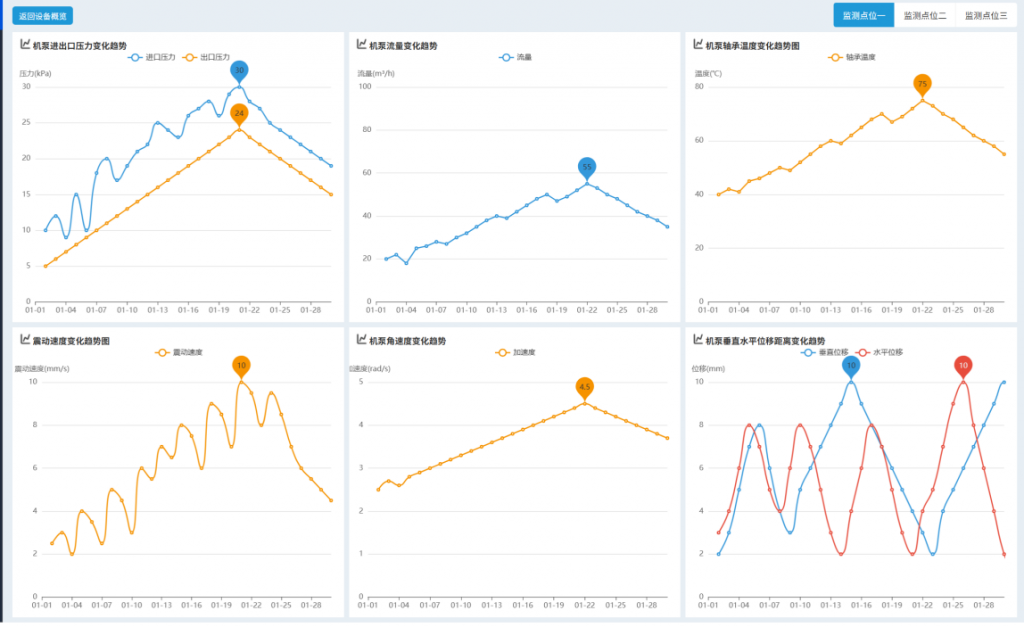
Task: Click the red displacement peak pin 10
Action: (963, 365)
